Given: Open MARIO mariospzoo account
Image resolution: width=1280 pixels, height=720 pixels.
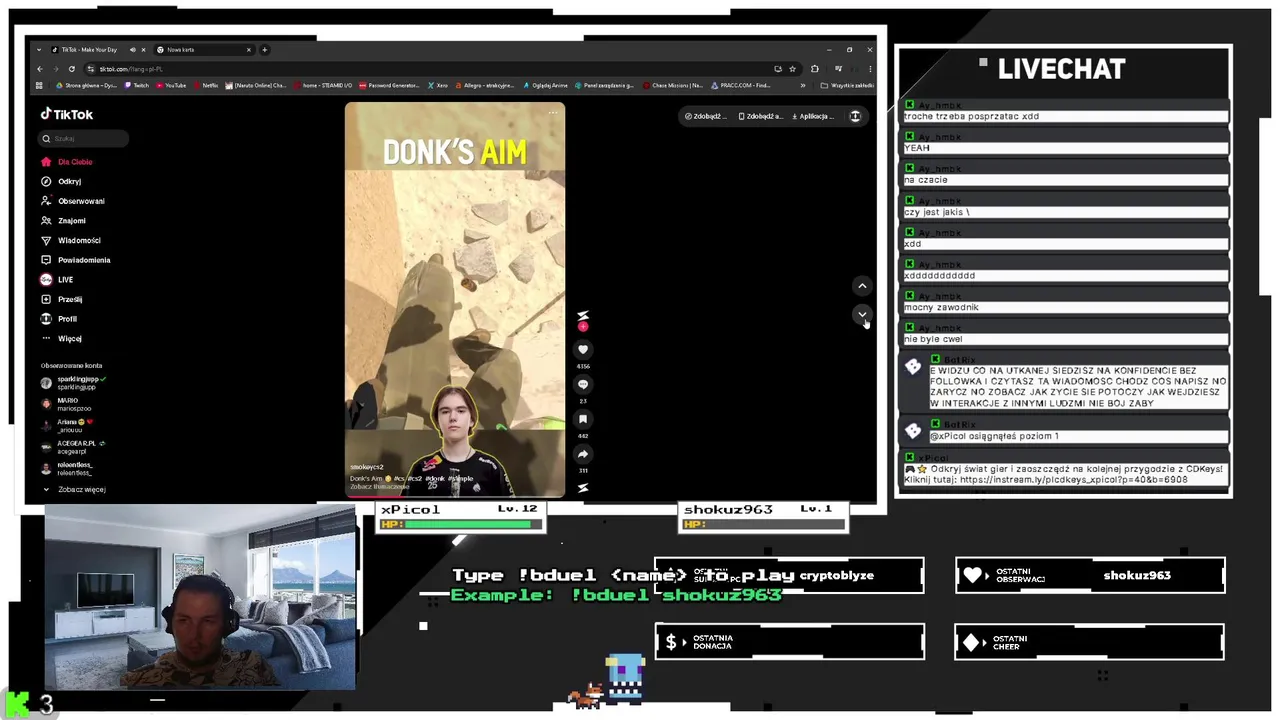Looking at the screenshot, I should click(x=66, y=404).
